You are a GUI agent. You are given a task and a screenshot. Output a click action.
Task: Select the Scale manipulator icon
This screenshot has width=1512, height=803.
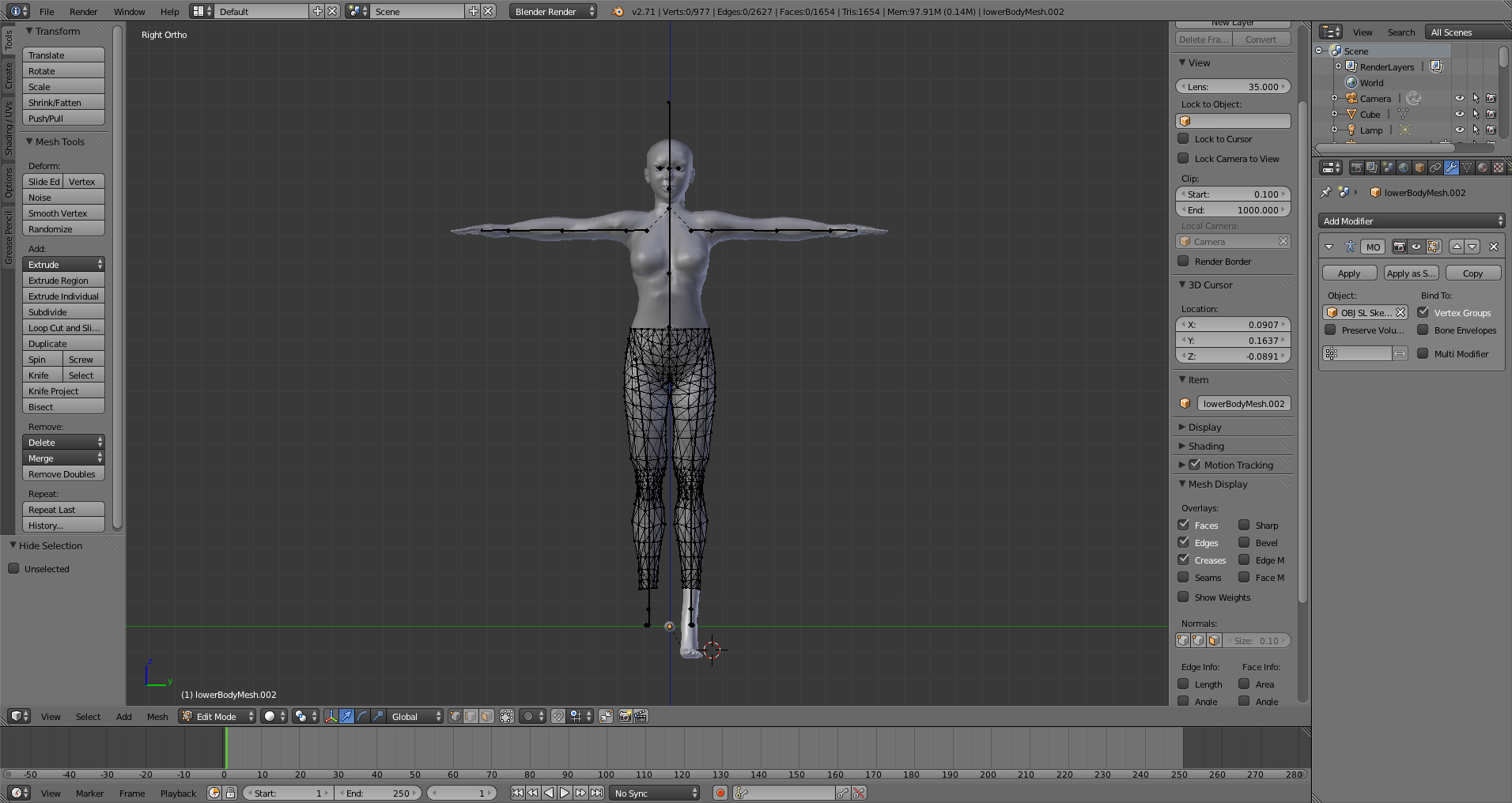click(378, 716)
